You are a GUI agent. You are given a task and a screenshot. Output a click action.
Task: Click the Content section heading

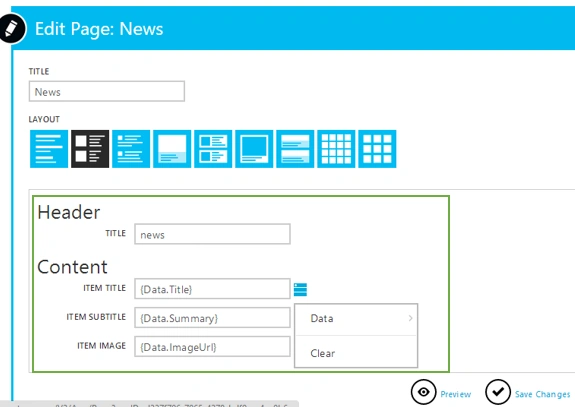pos(72,267)
